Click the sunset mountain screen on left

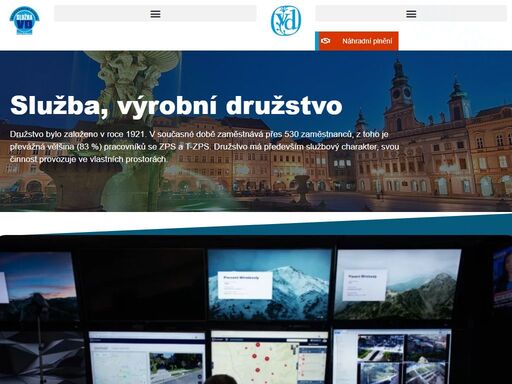pyautogui.click(x=38, y=286)
